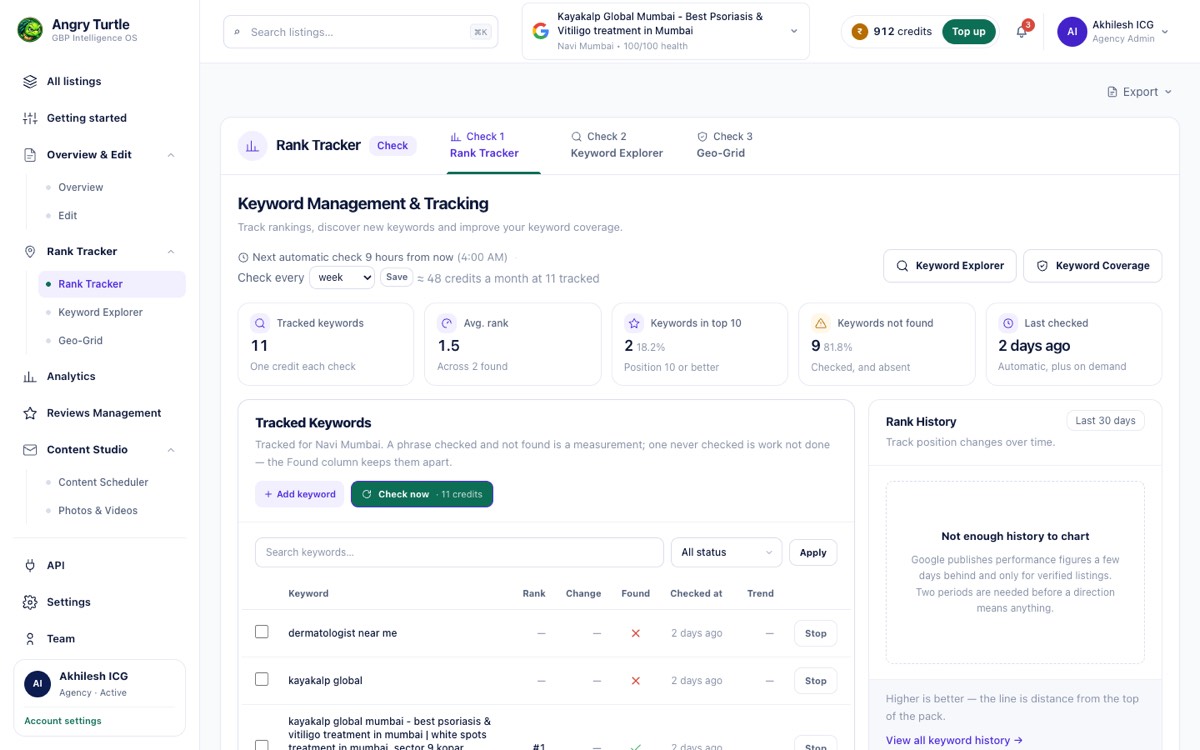Click the Rank column header
1200x750 pixels.
[534, 594]
